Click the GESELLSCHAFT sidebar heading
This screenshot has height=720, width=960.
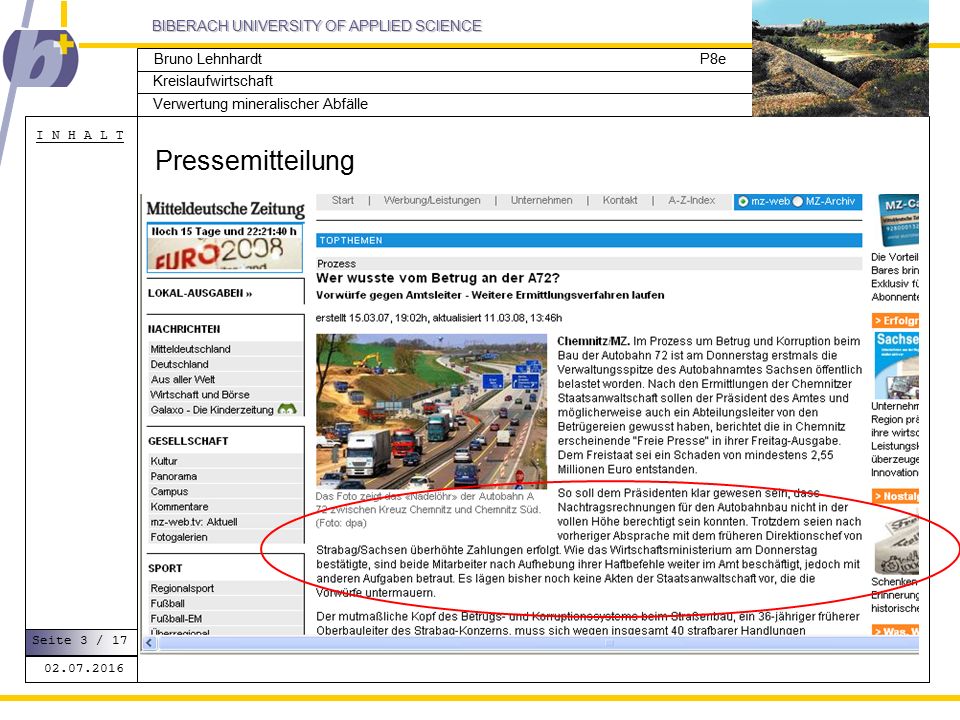[x=188, y=441]
